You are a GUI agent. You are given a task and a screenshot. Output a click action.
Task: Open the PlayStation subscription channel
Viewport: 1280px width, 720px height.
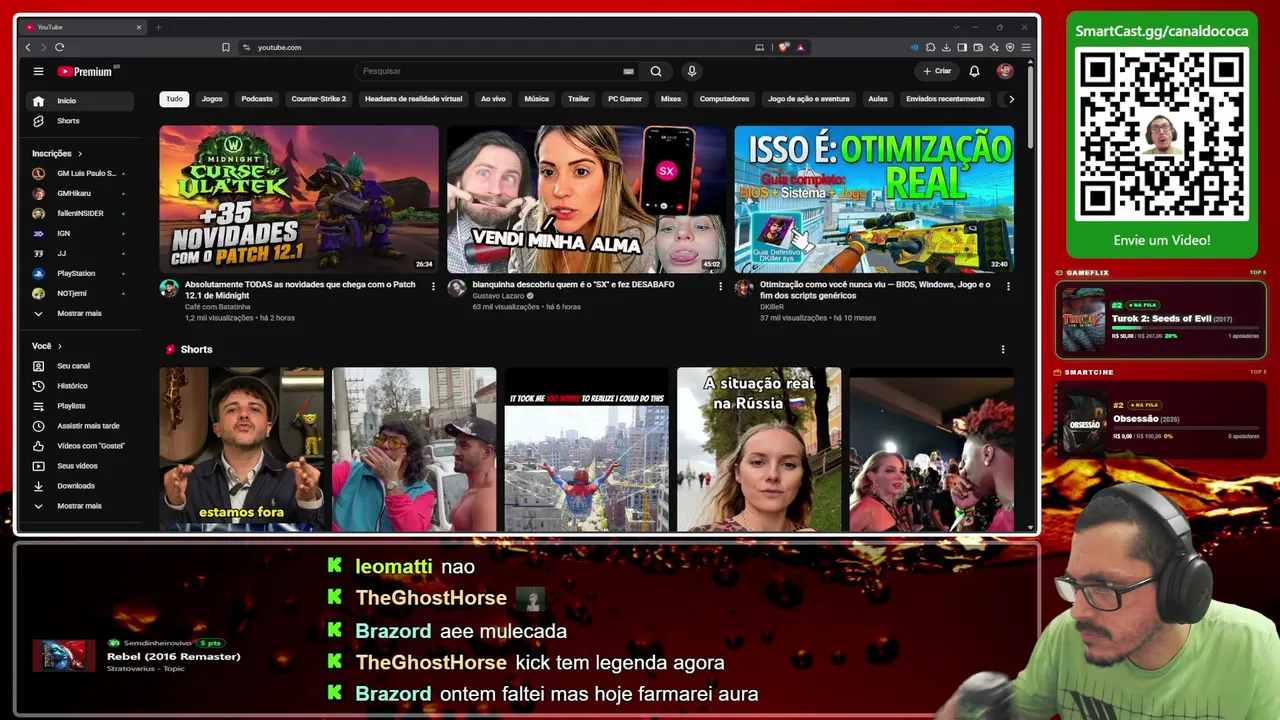click(80, 273)
